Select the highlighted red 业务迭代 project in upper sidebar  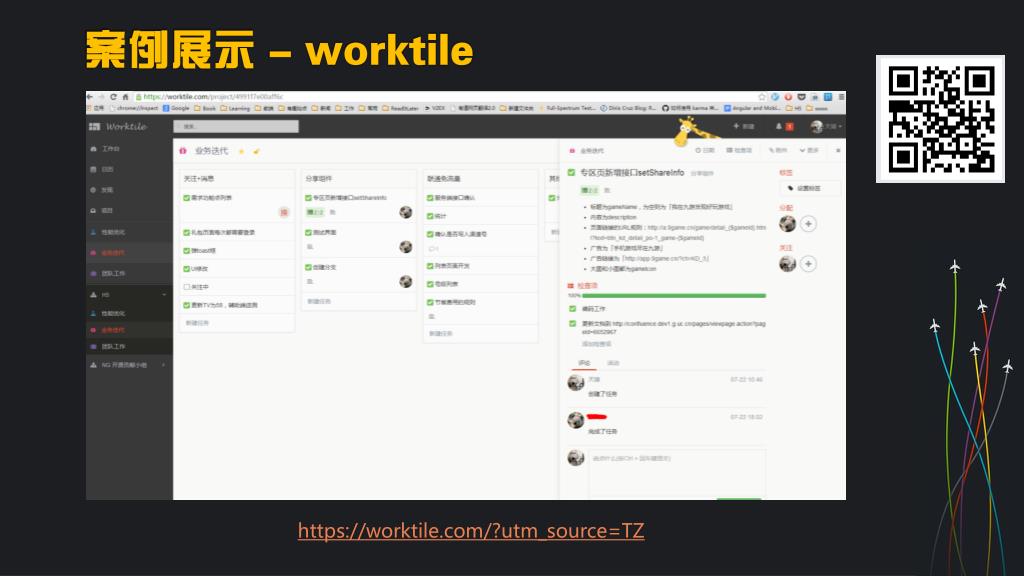108,253
